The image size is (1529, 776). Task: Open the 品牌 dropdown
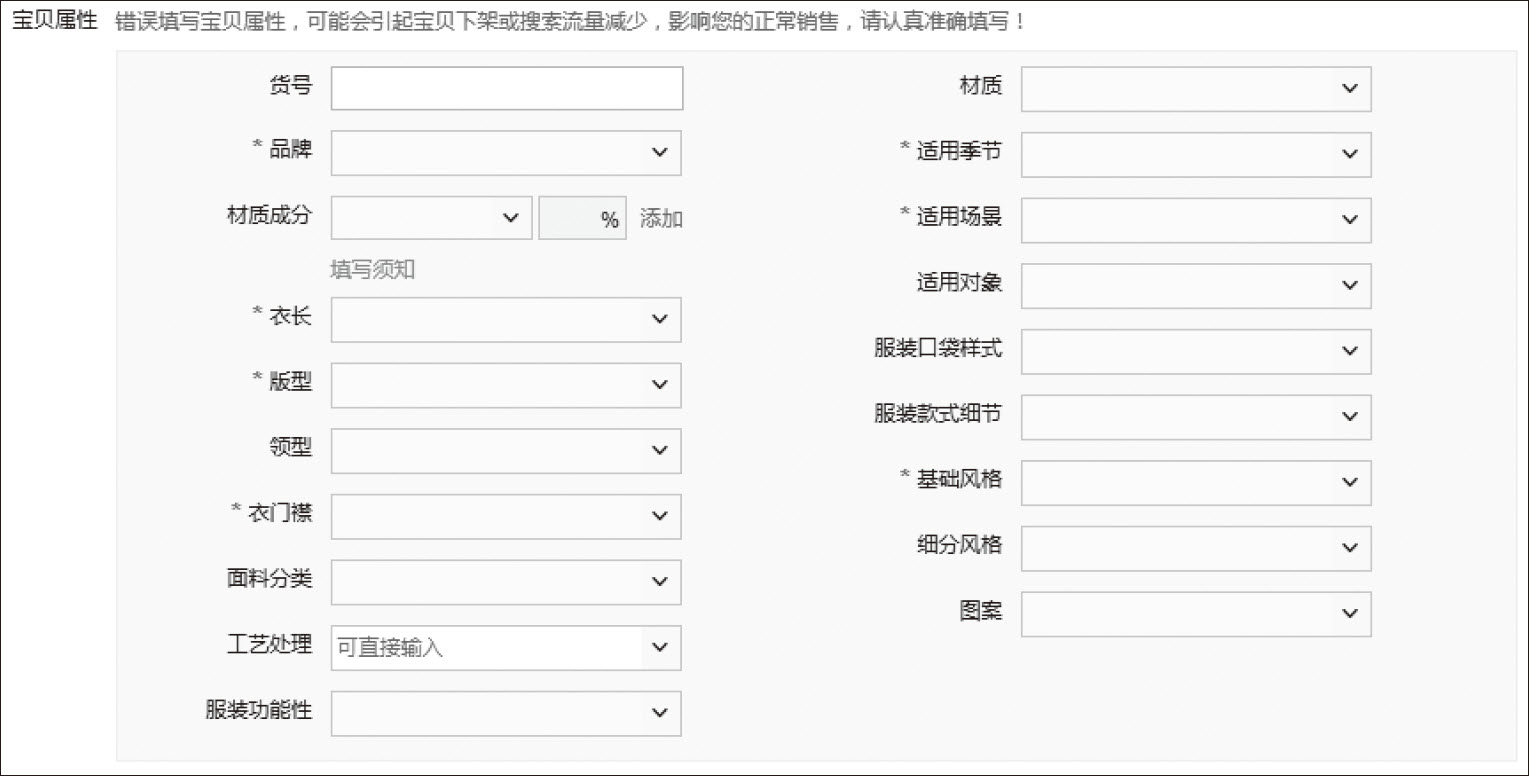click(x=506, y=153)
